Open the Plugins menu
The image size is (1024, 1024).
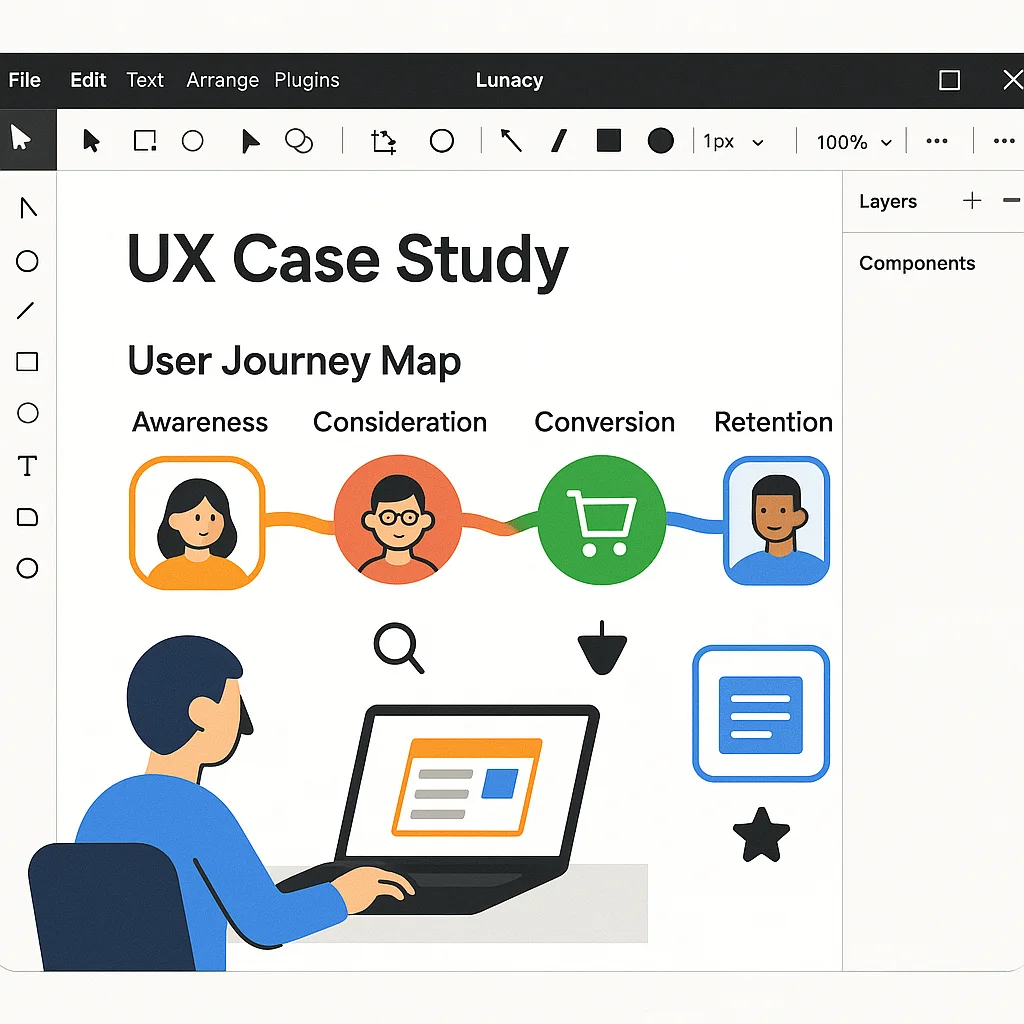pos(307,80)
